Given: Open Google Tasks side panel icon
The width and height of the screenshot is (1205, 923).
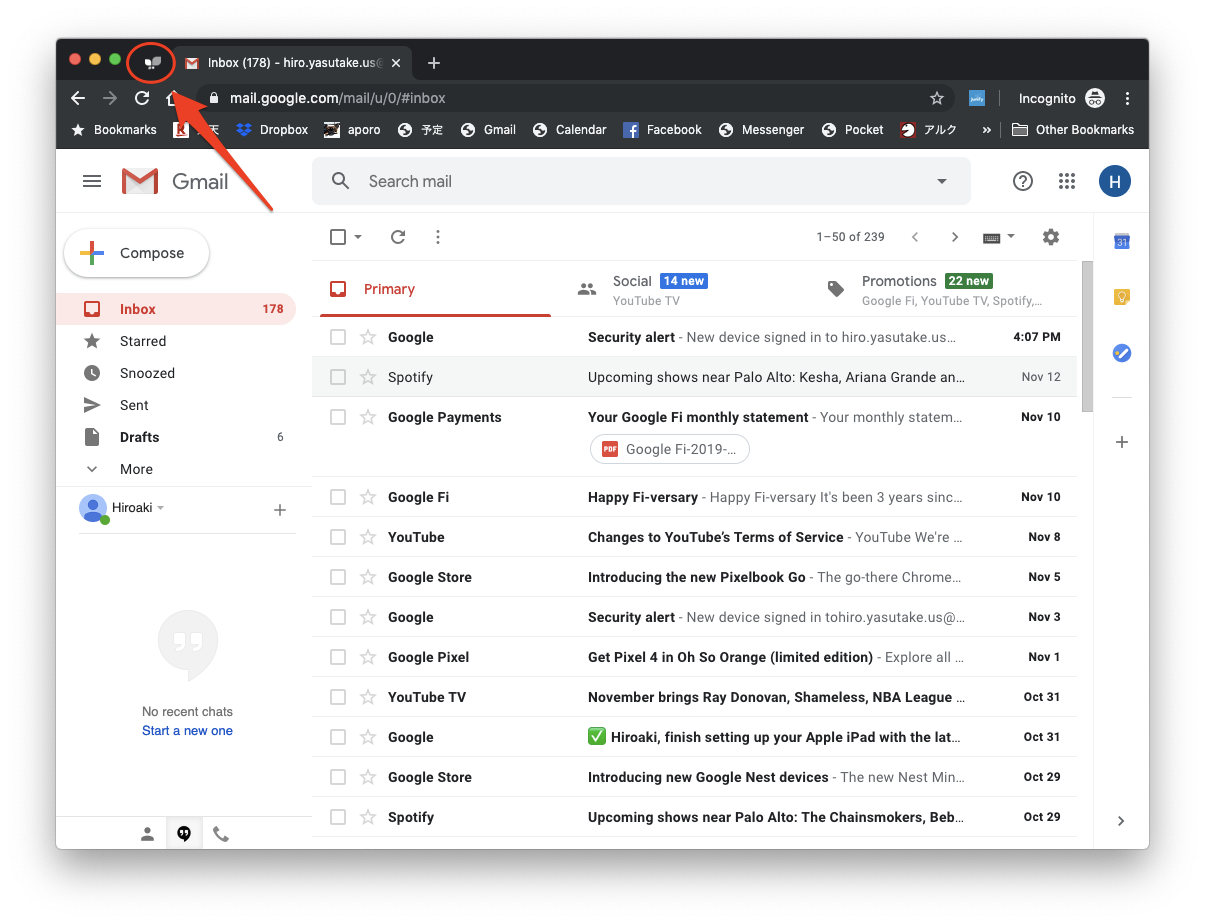Looking at the screenshot, I should pos(1122,353).
